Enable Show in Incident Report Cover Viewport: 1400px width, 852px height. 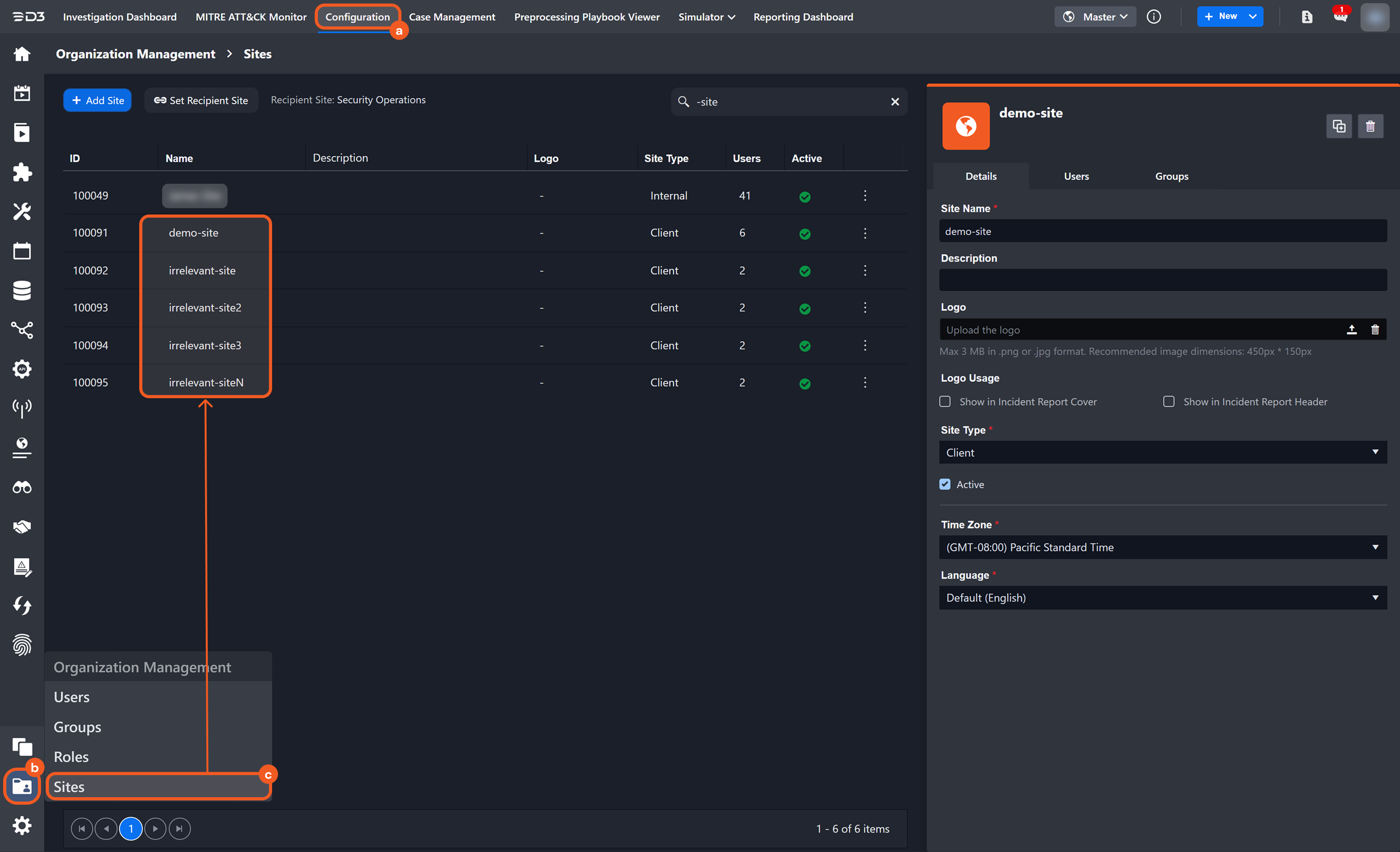pos(945,402)
